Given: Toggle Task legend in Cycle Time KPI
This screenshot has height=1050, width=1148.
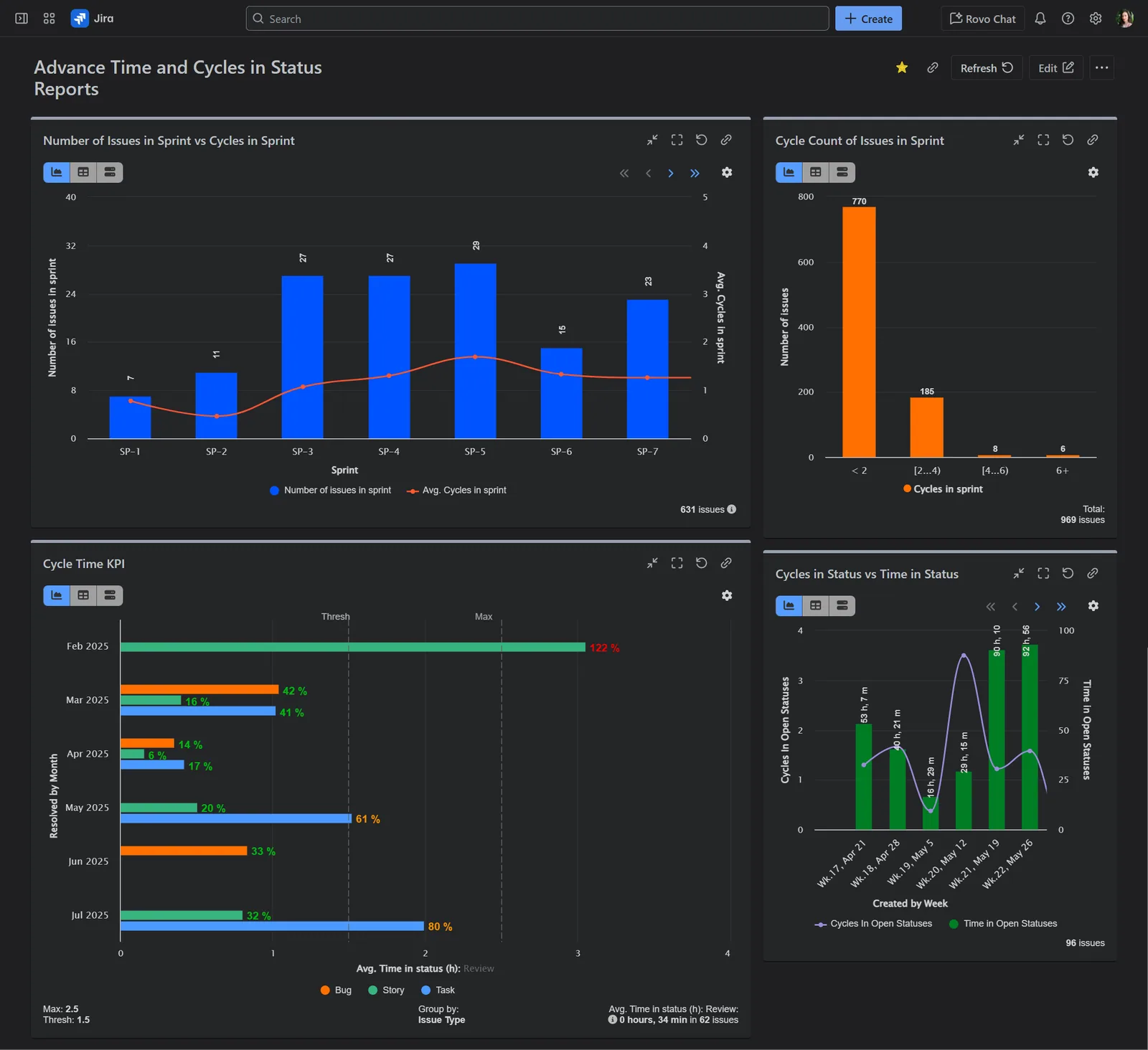Looking at the screenshot, I should 438,990.
